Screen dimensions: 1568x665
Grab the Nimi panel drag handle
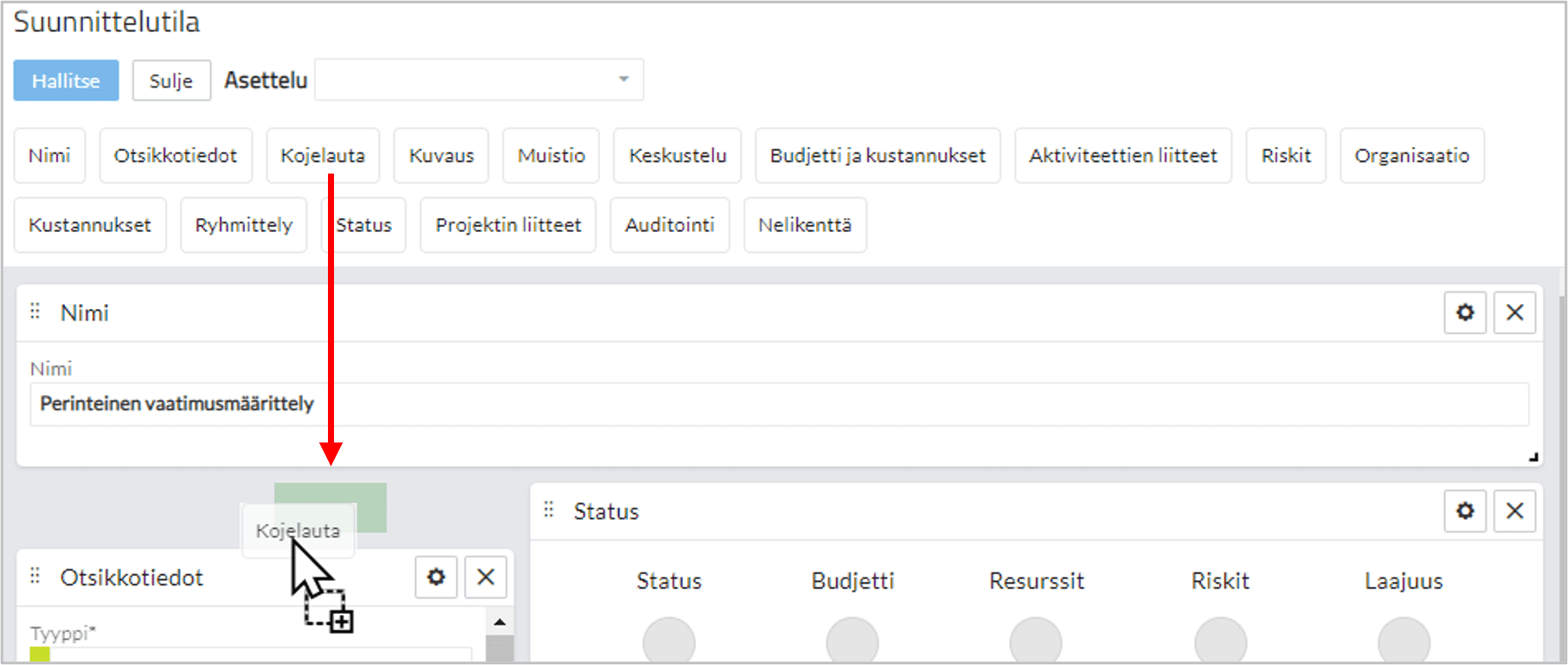[35, 312]
